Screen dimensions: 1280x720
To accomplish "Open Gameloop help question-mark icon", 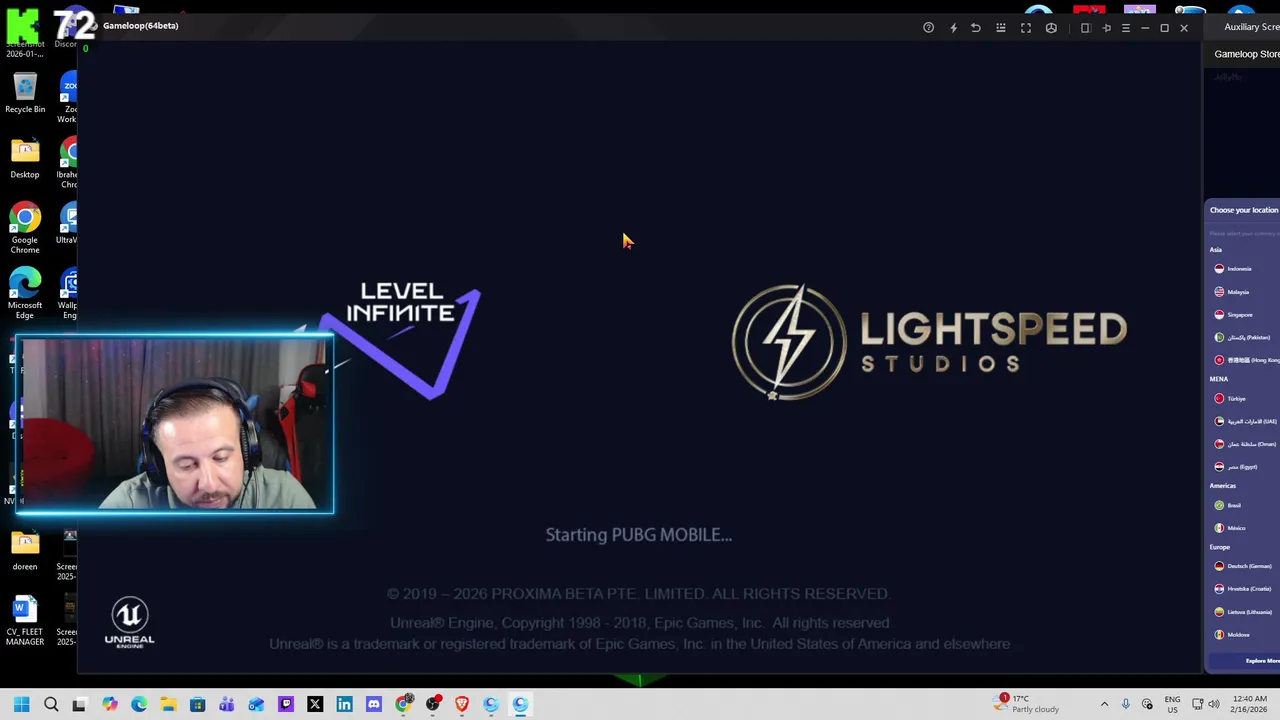I will pos(928,28).
